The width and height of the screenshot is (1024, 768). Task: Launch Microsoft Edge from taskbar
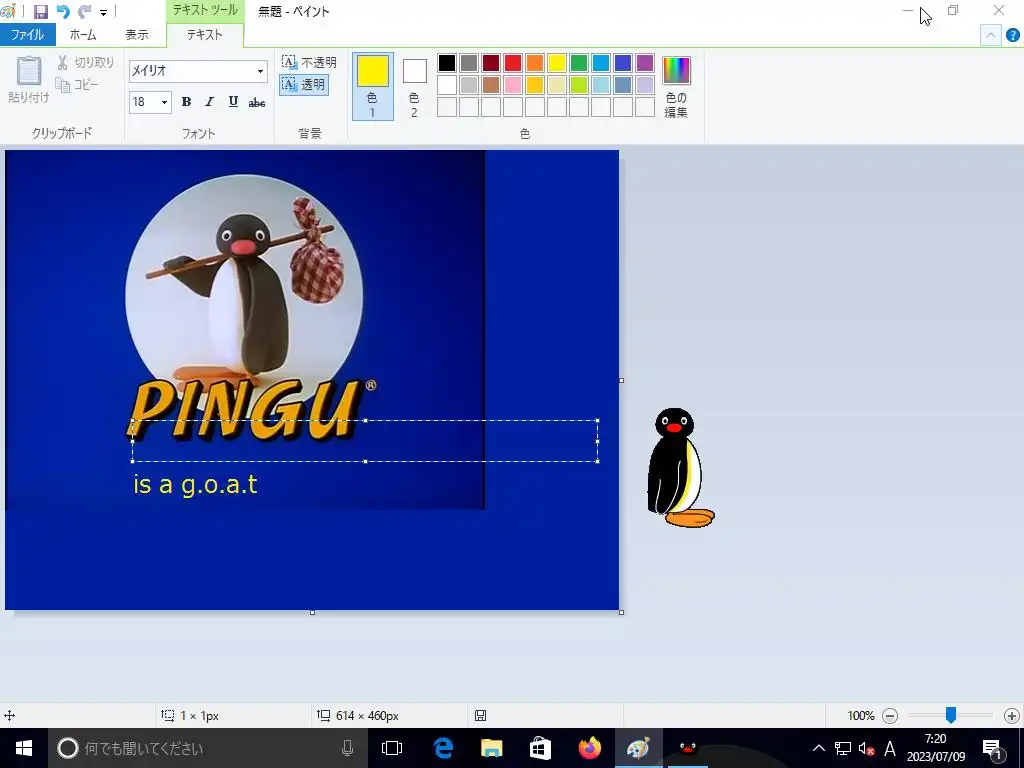[x=443, y=748]
